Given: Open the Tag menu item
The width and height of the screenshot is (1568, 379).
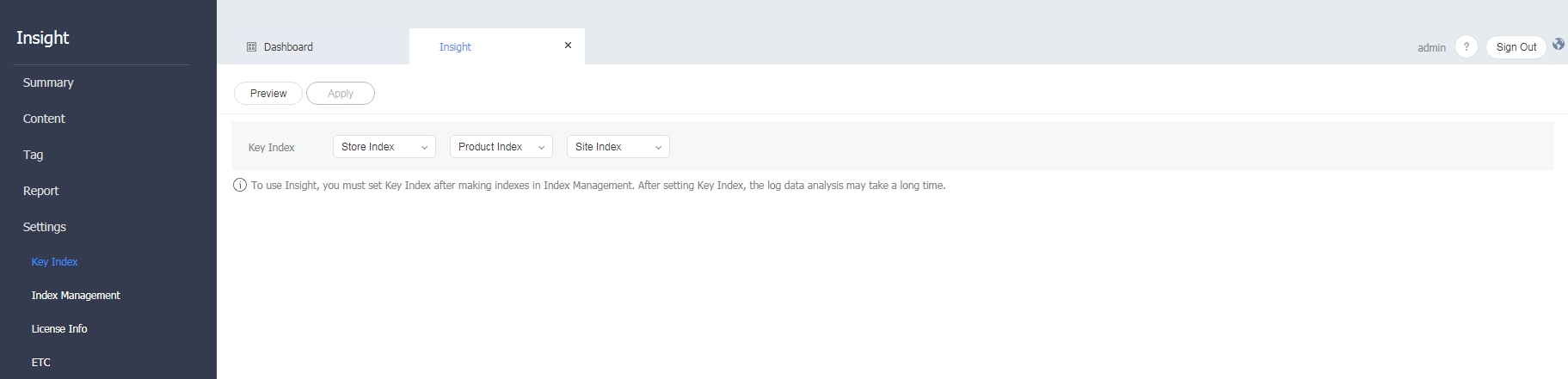Looking at the screenshot, I should click(33, 155).
